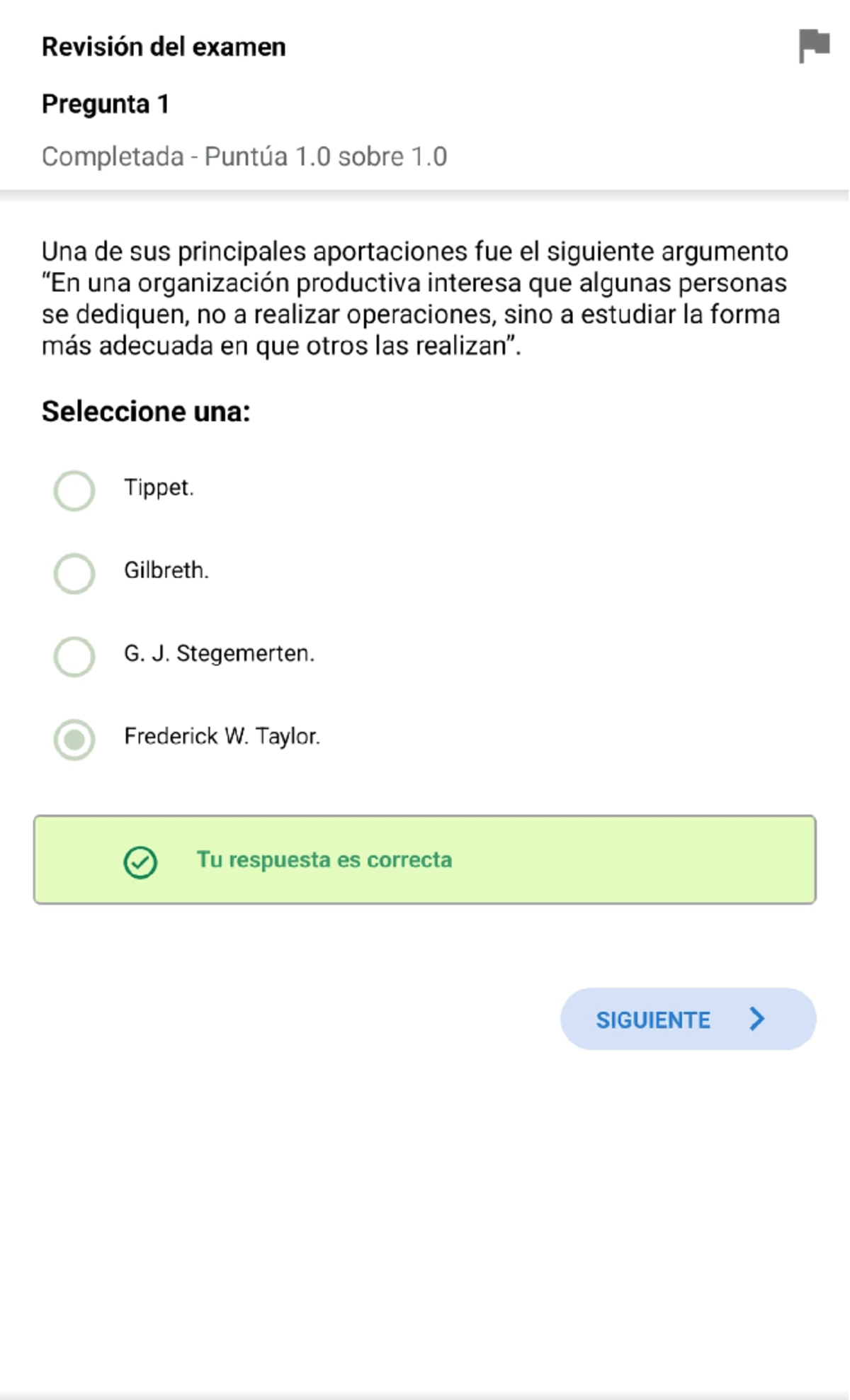Click the 'Revisión del examen' heading

[163, 46]
